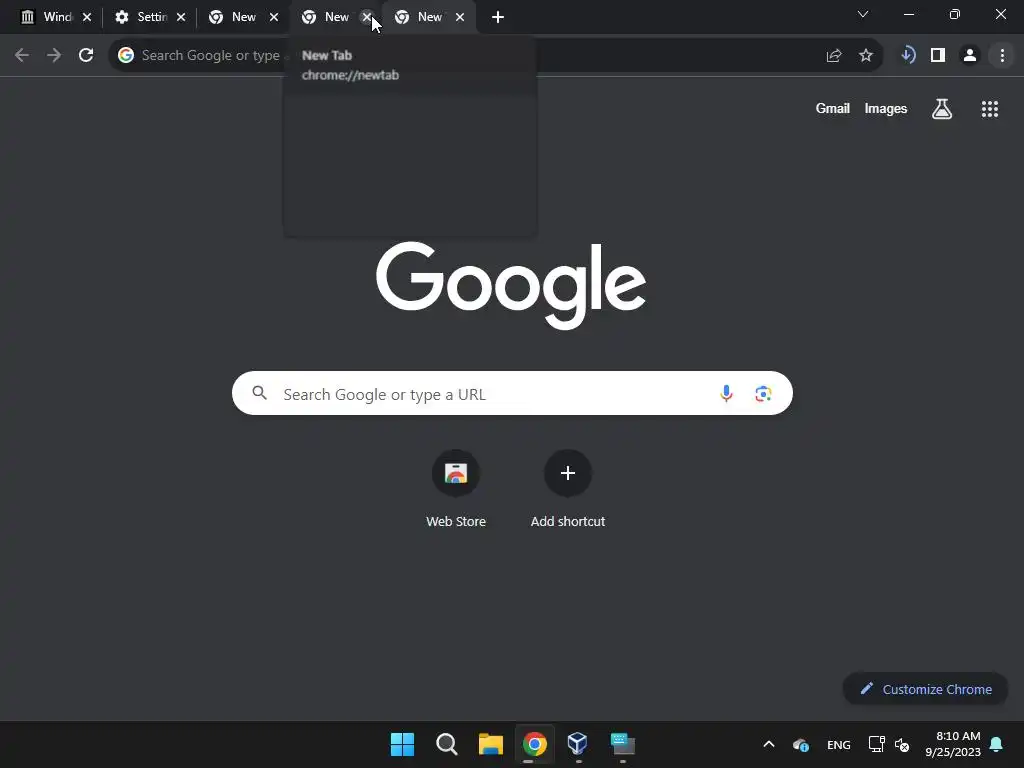This screenshot has height=768, width=1024.
Task: Bookmark this tab with star icon
Action: pos(866,56)
